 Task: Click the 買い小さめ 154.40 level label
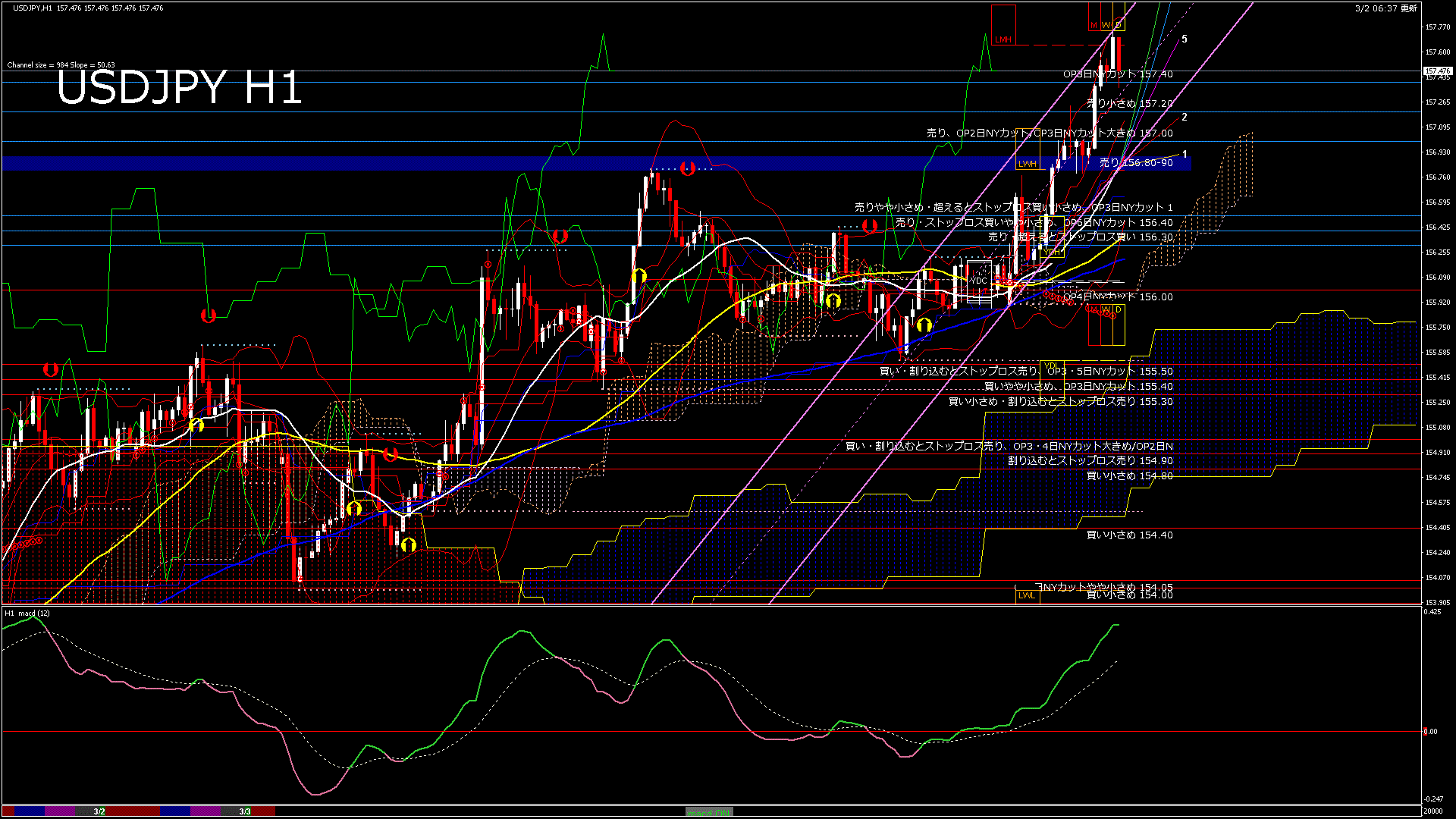click(1129, 535)
